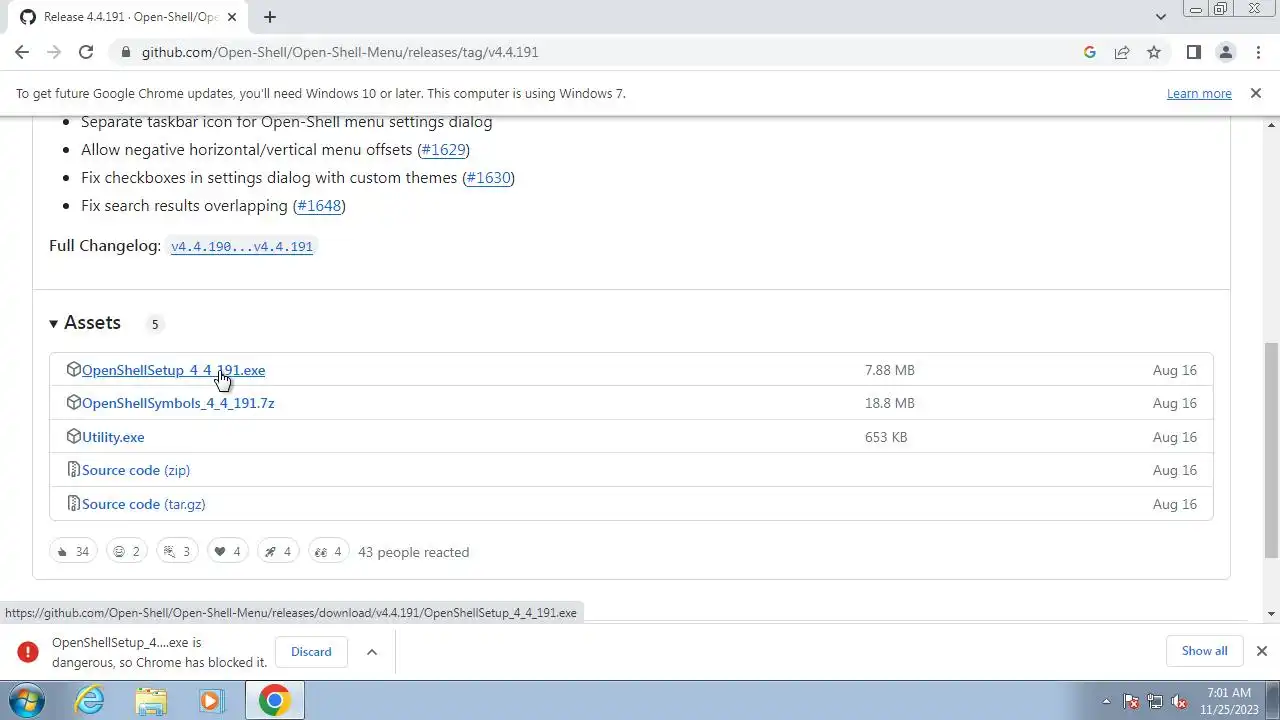This screenshot has height=720, width=1280.
Task: Click the red download warning icon
Action: click(28, 652)
